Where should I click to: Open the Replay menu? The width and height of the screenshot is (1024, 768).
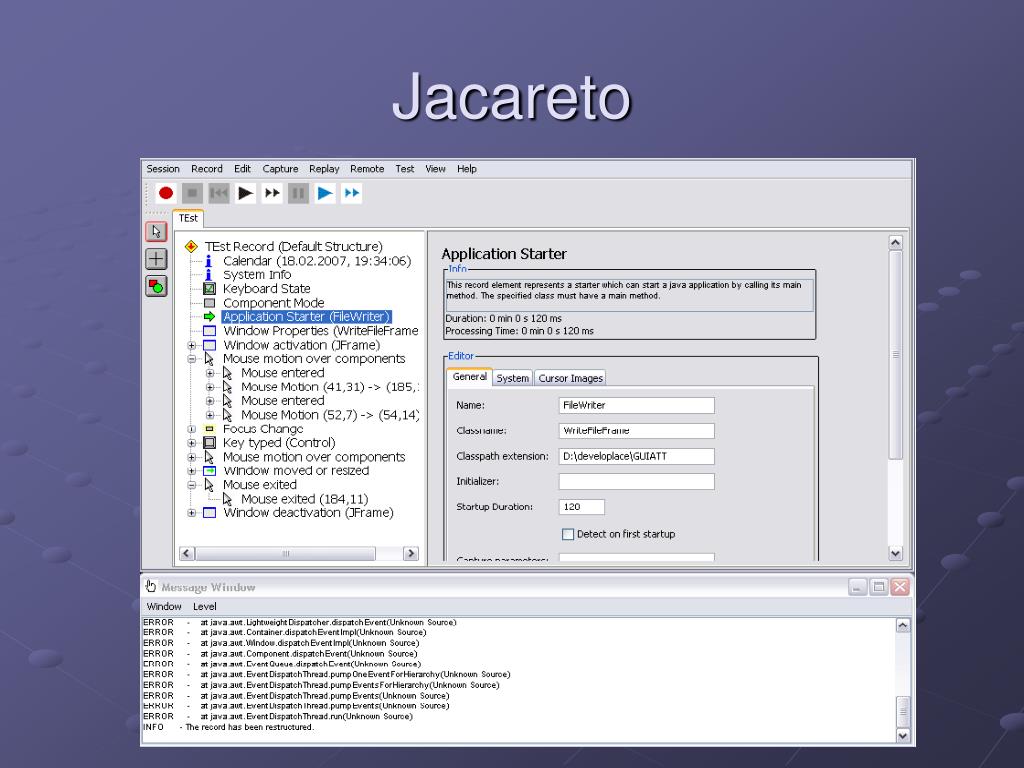(x=324, y=168)
